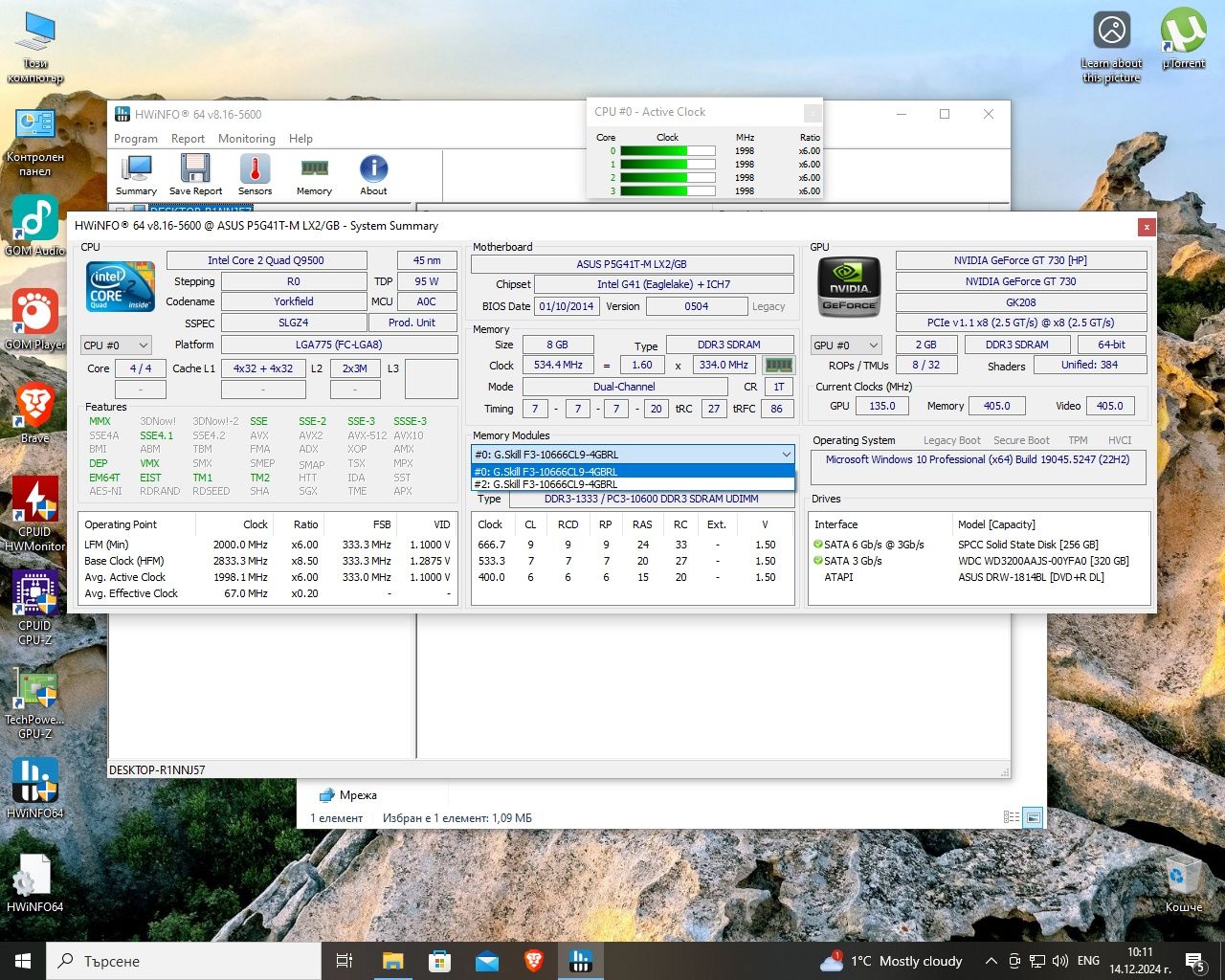The width and height of the screenshot is (1225, 980).
Task: Open Task View on taskbar
Action: (x=345, y=961)
